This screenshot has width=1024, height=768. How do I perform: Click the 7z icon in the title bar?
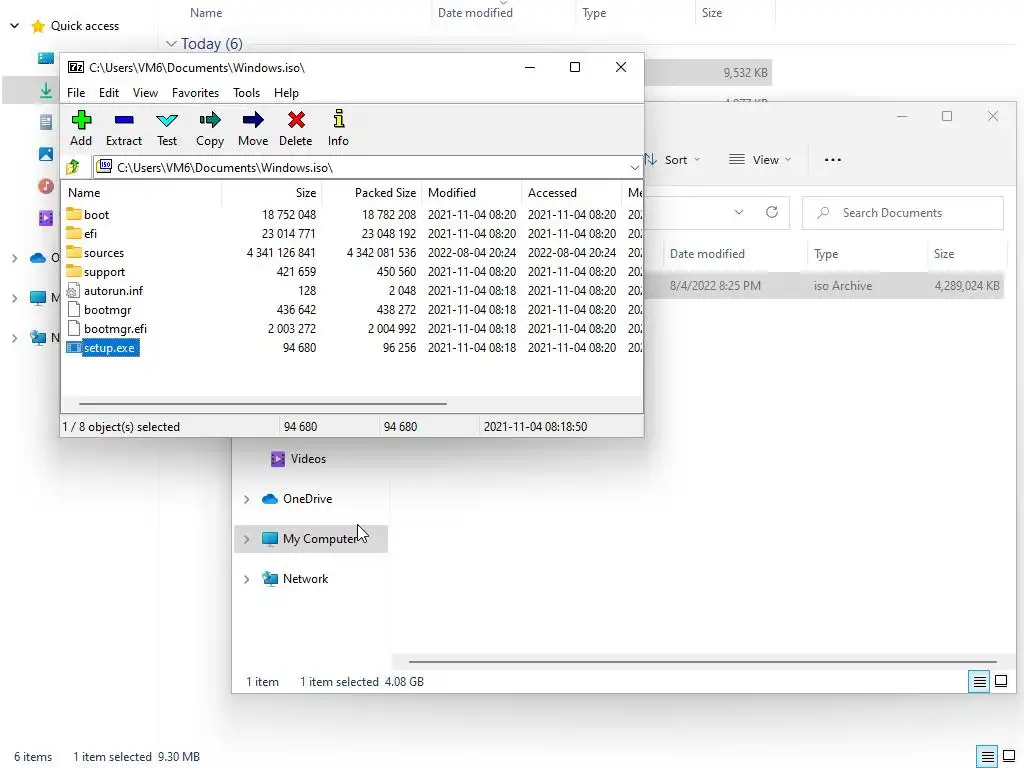[76, 67]
